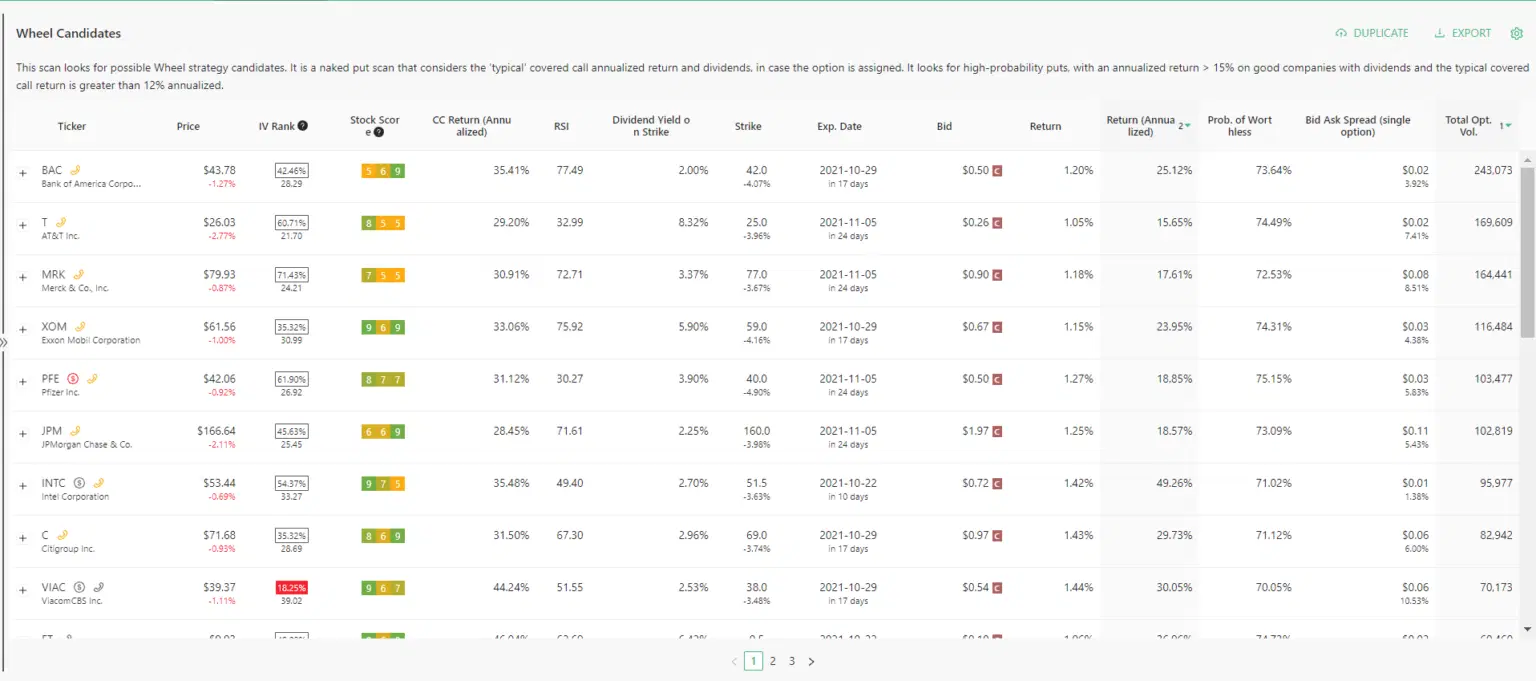Click the dollar badge icon beside PFE
Viewport: 1536px width, 681px height.
pyautogui.click(x=72, y=379)
